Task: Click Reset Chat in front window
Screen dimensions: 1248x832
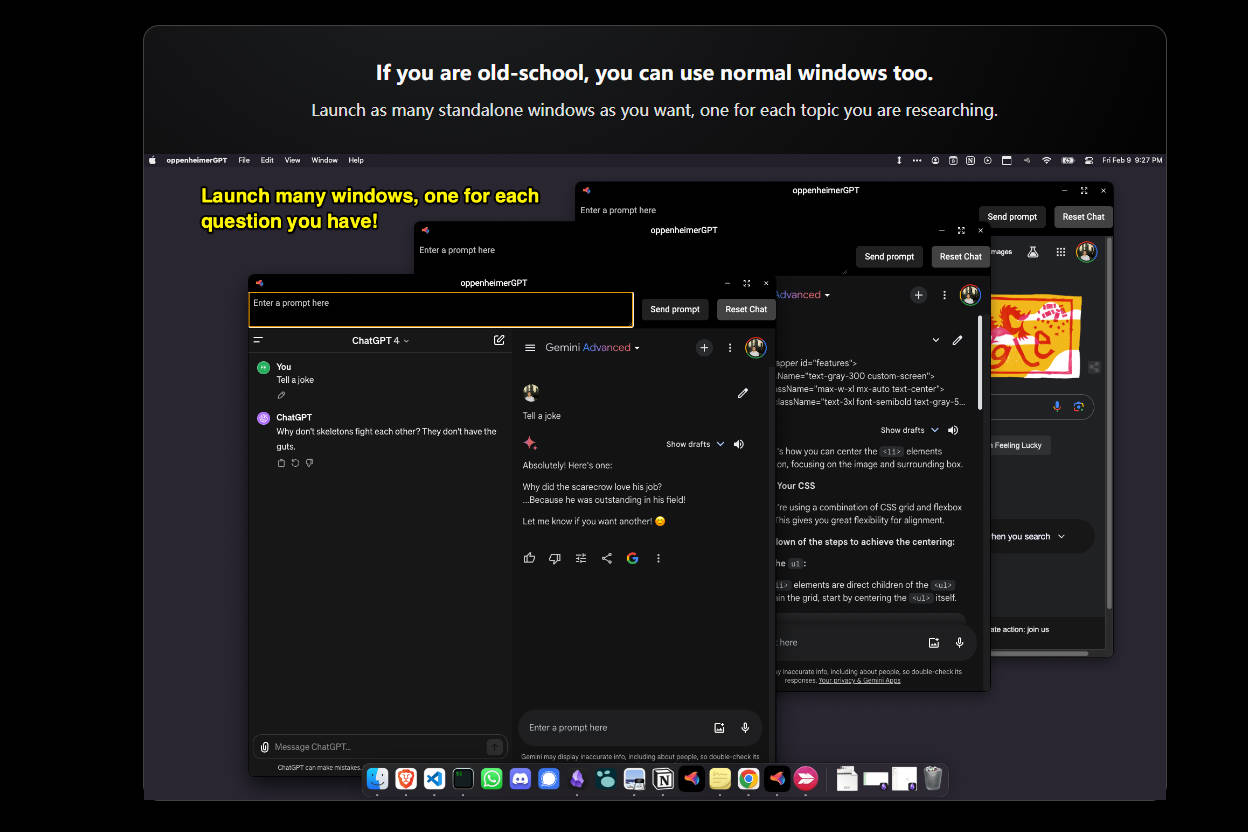Action: (746, 309)
